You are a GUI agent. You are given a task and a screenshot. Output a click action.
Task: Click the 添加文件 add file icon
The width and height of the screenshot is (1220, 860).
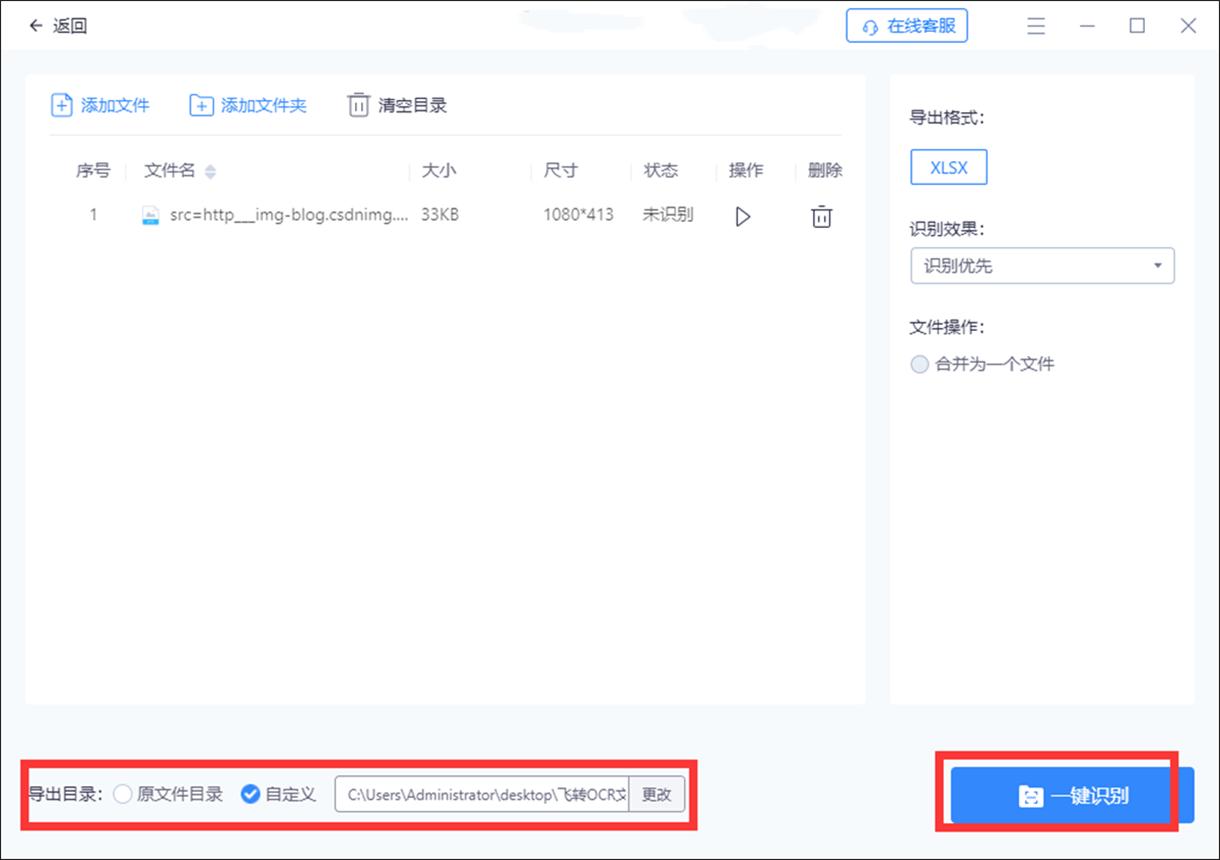[61, 104]
